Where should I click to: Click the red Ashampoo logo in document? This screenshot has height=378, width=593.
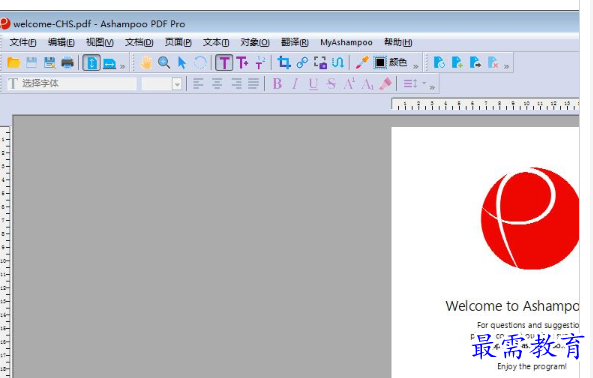530,218
